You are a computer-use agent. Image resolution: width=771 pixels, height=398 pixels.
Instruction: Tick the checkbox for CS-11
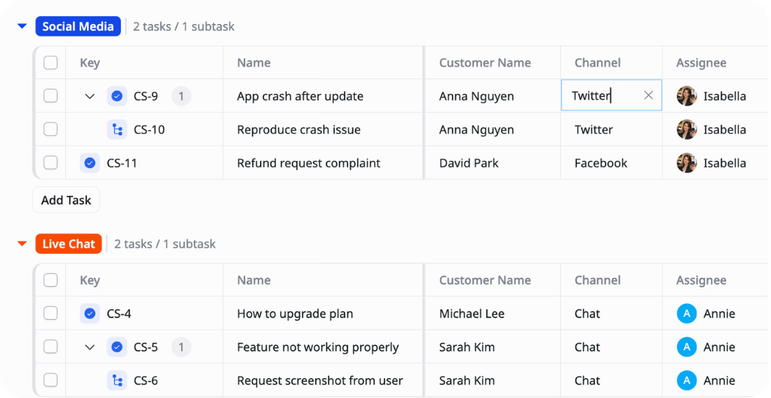click(51, 163)
